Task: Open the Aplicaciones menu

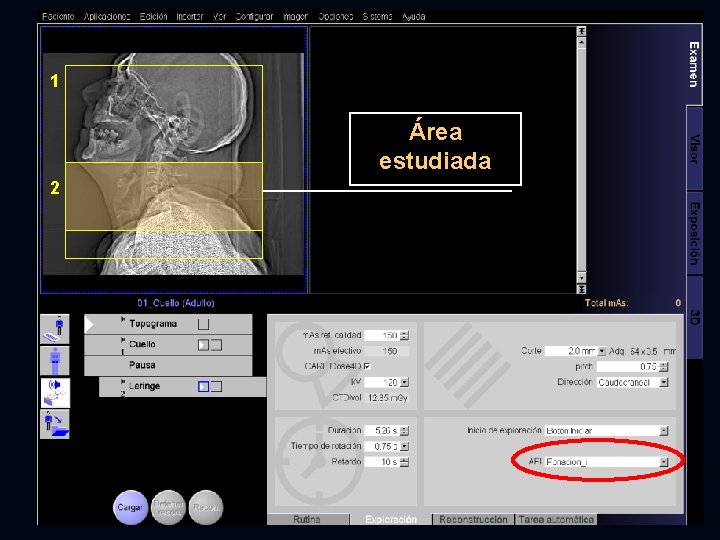Action: tap(107, 17)
